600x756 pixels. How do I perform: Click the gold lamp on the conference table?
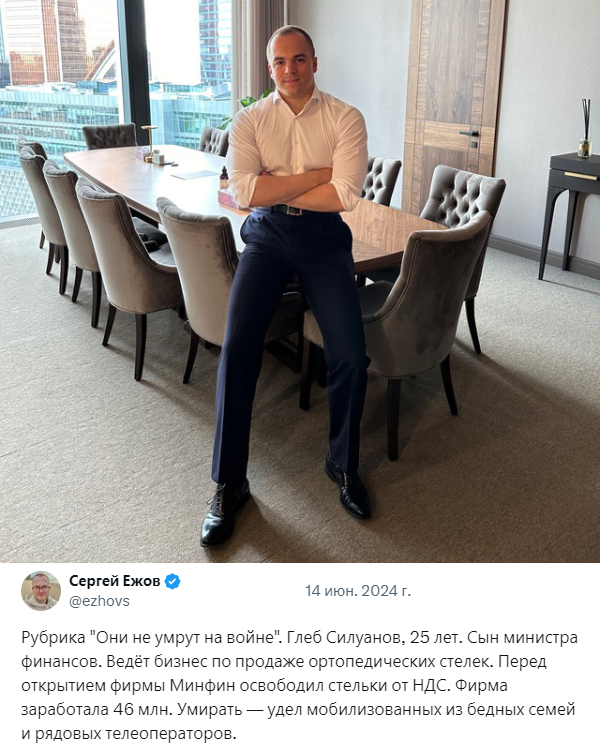point(150,143)
